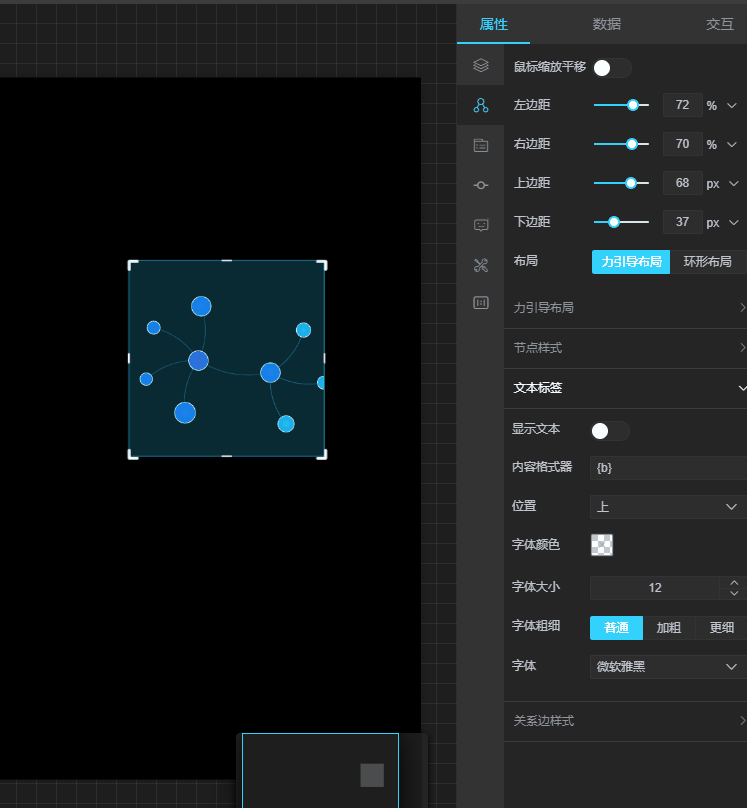This screenshot has width=747, height=808.
Task: Edit the 上边距 value field 68
Action: coord(682,183)
